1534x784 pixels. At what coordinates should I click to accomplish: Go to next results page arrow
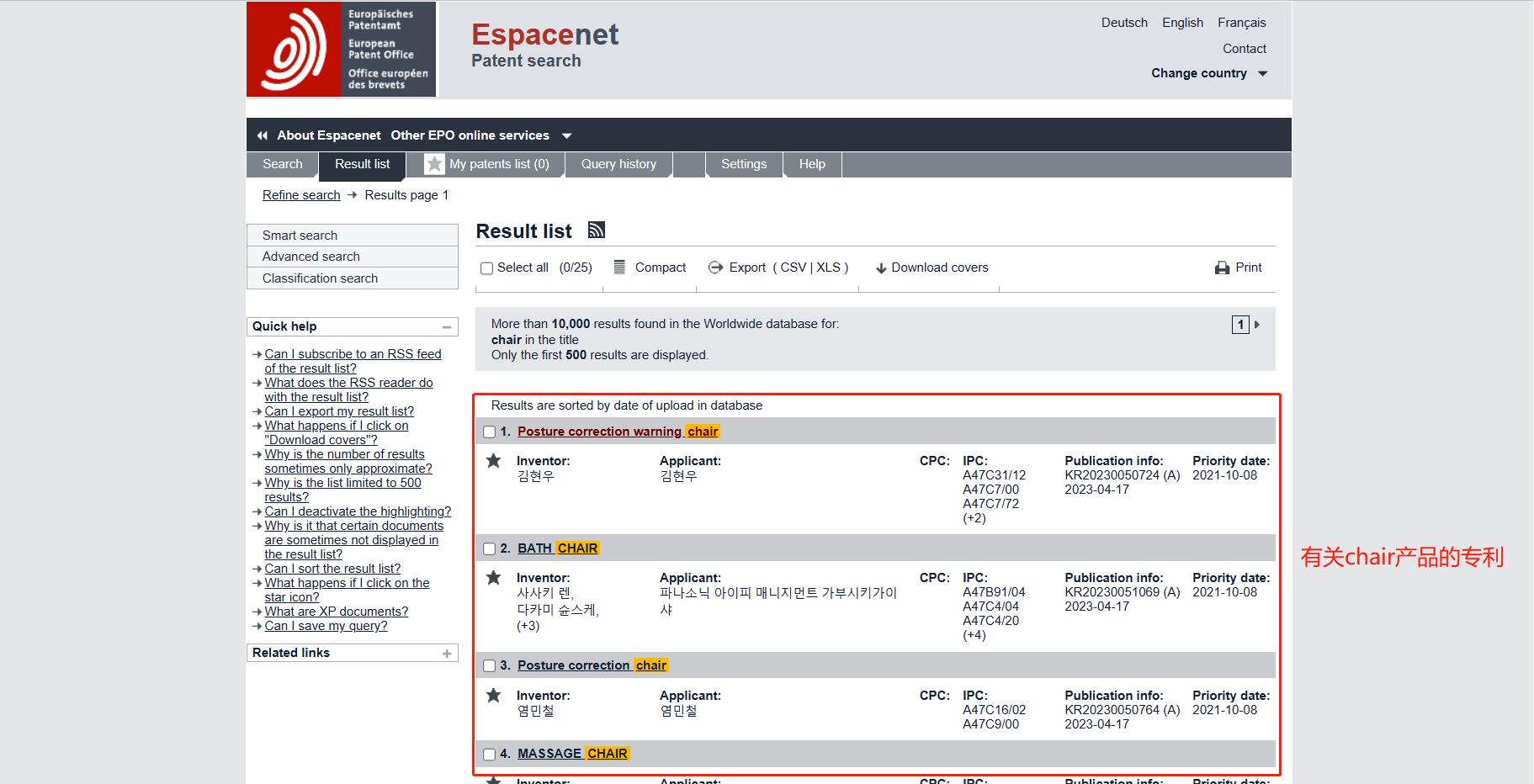coord(1257,325)
